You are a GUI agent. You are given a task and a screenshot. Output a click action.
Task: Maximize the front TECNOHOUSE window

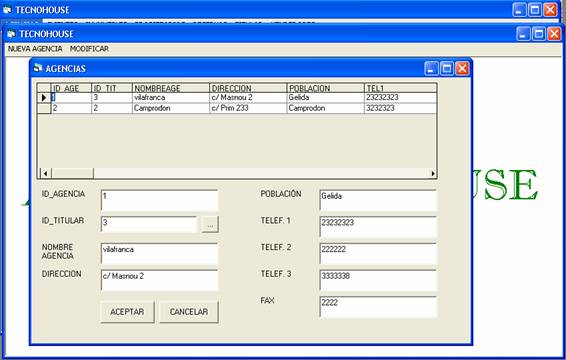[539, 34]
